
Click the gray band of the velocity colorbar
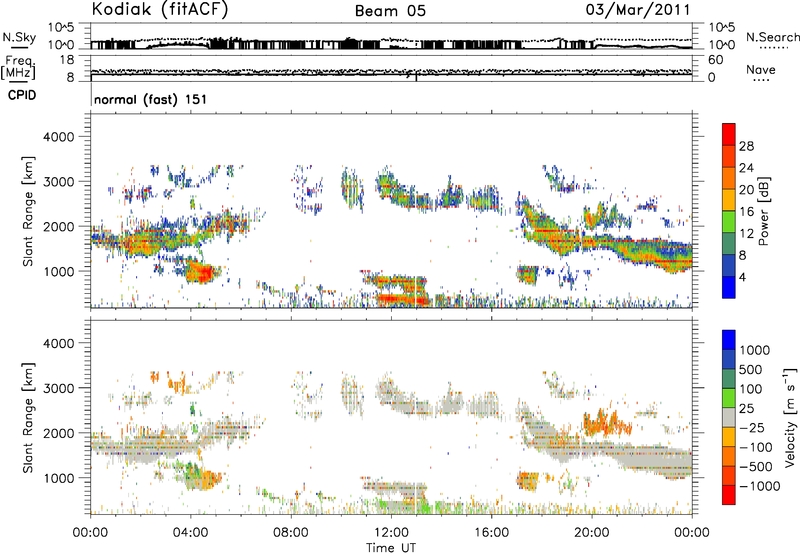pos(729,417)
